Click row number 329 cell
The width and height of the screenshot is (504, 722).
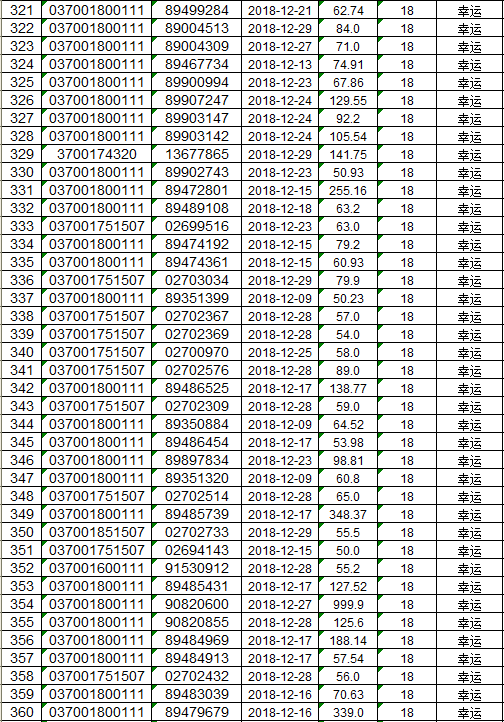(x=21, y=154)
